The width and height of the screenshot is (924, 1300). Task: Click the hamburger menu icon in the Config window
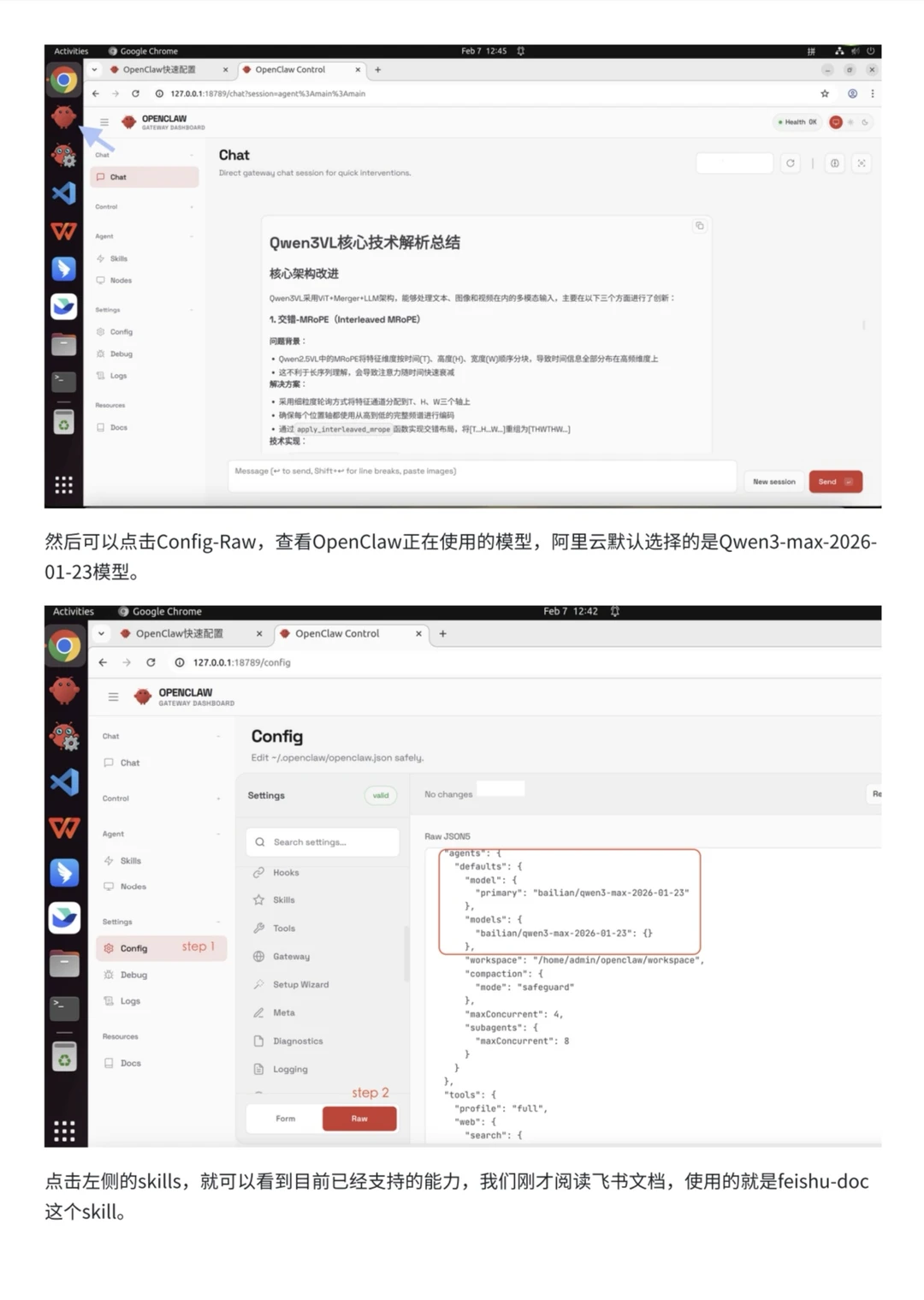pos(113,697)
